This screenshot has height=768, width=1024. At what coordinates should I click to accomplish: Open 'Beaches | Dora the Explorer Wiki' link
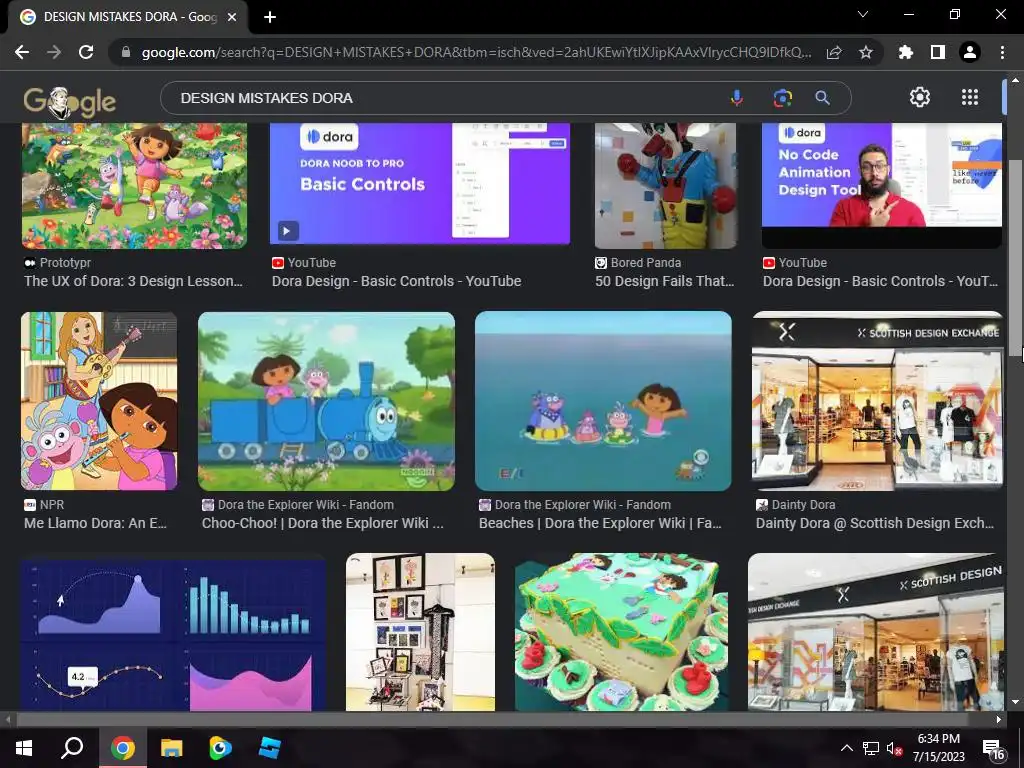point(600,523)
